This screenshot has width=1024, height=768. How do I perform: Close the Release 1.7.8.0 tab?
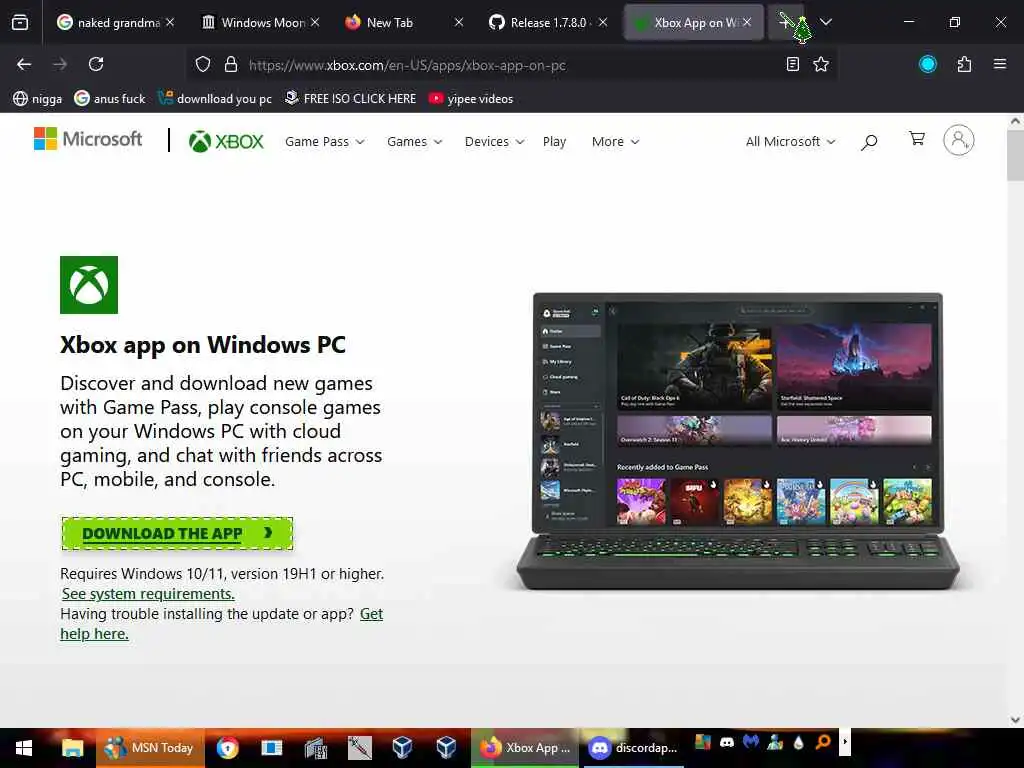[603, 22]
